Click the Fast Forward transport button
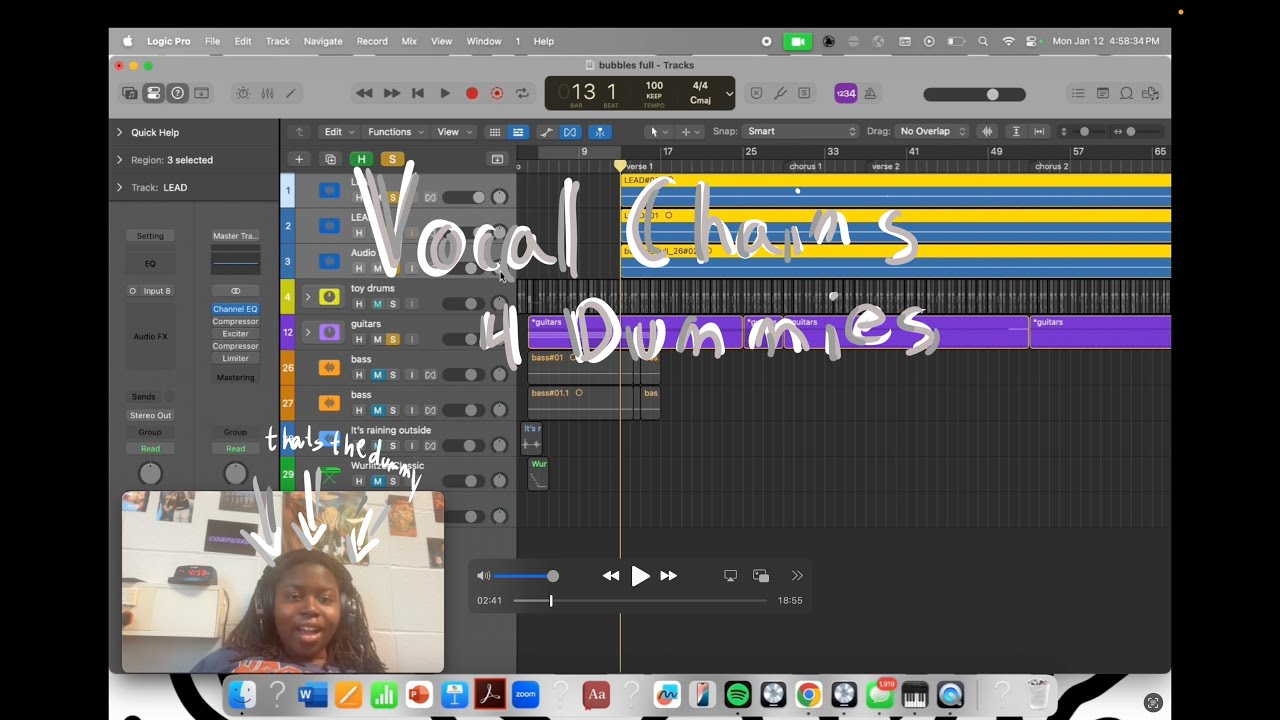The image size is (1280, 720). 392,93
